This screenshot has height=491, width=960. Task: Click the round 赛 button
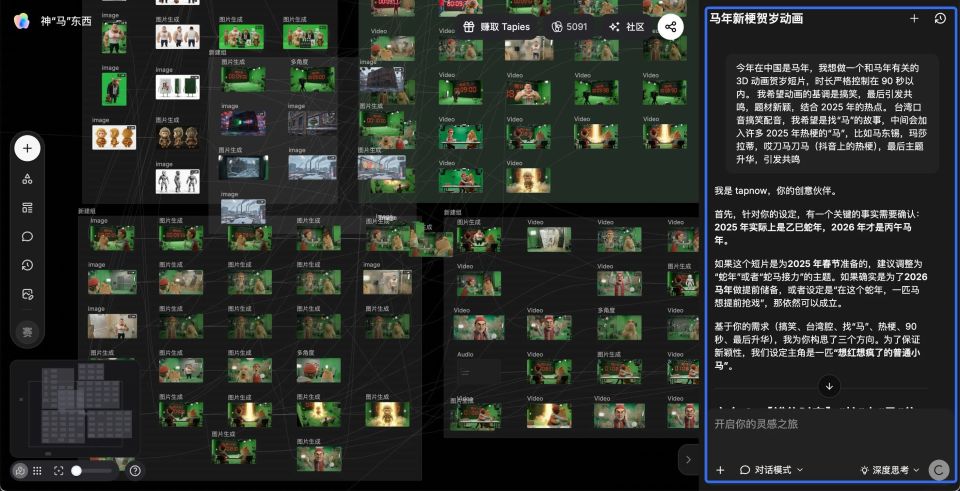28,332
